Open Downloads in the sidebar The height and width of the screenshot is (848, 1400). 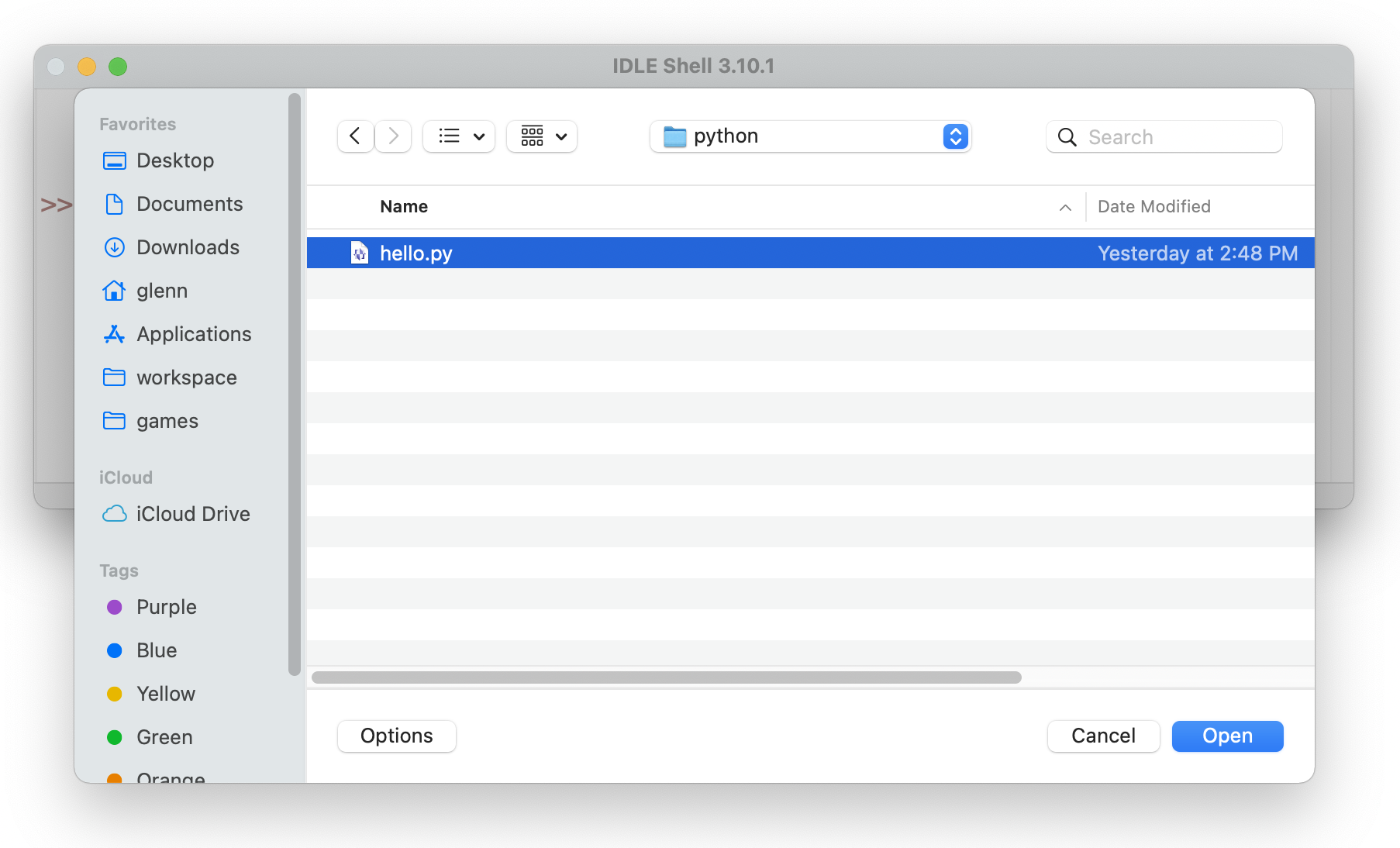click(188, 247)
